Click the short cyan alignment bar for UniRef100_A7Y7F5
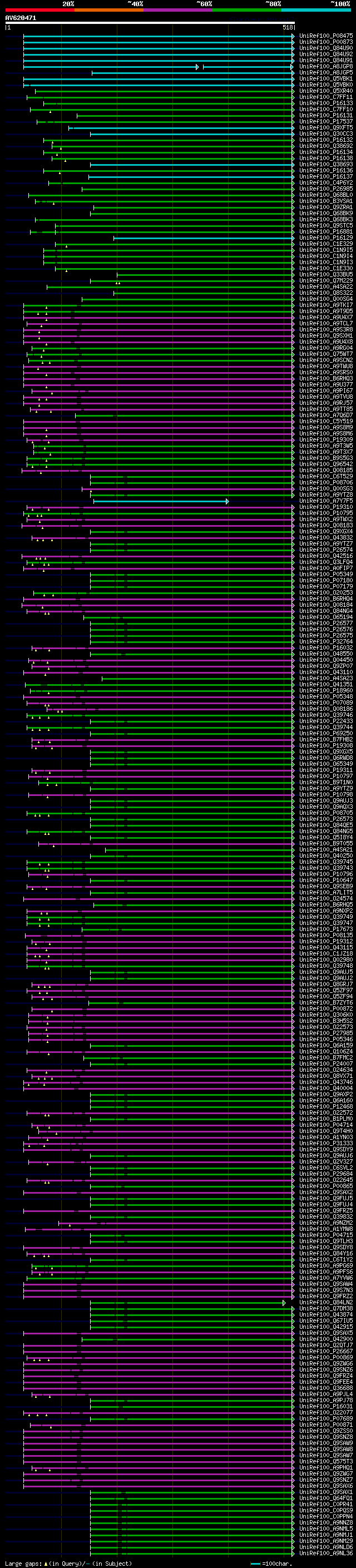This screenshot has height=1568, width=356. [161, 501]
